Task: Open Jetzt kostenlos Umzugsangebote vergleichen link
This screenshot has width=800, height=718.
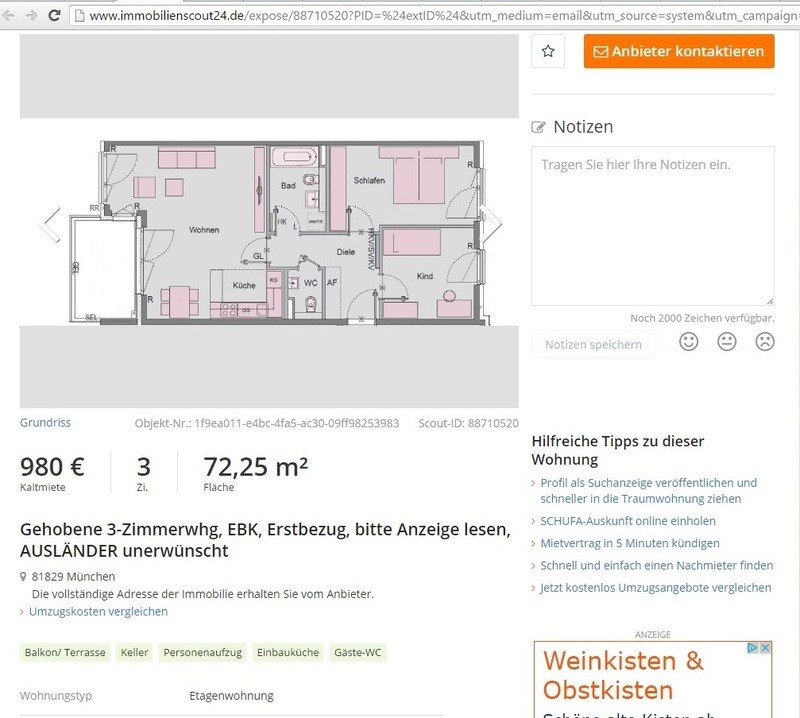Action: pos(655,588)
